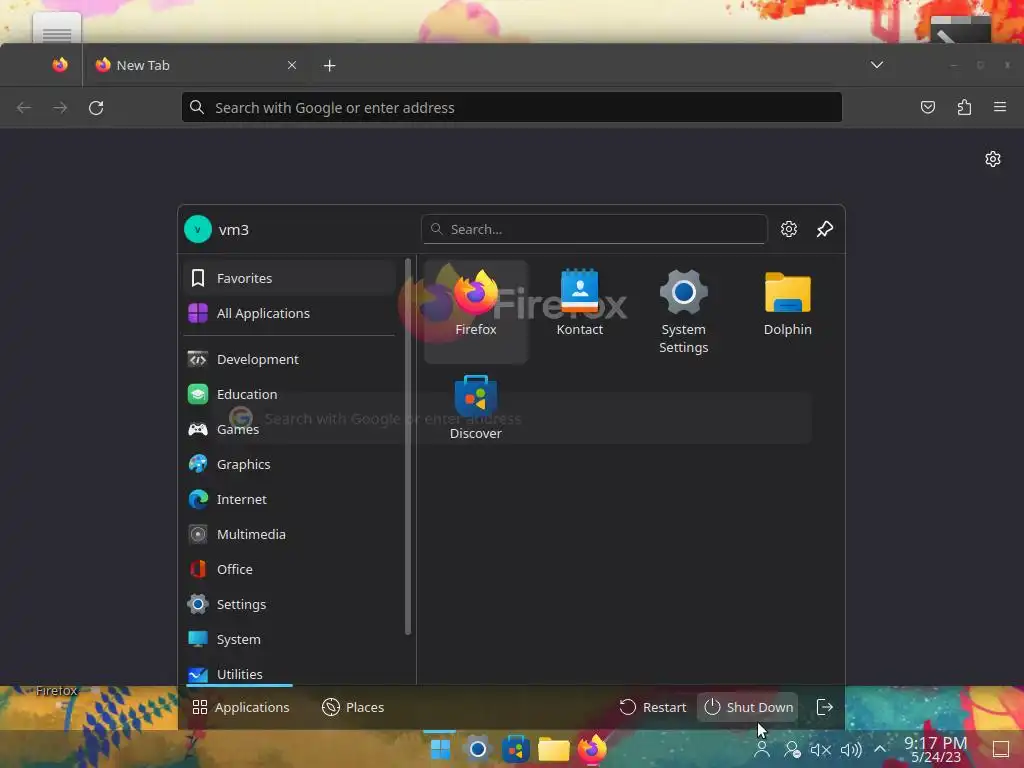Click the launcher category scrollbar
Screen dimensions: 1024x768
(408, 447)
